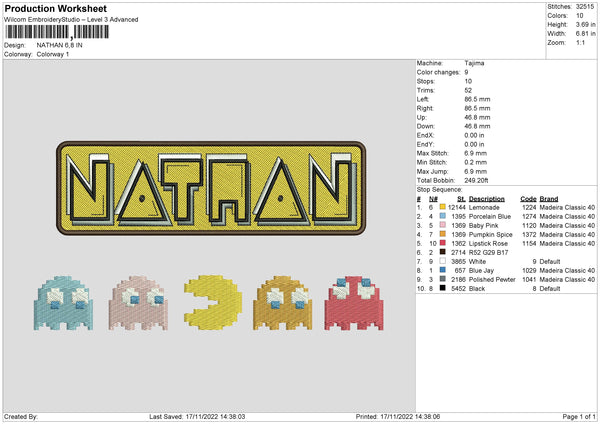Click the orange ghost embroidery design

tap(282, 303)
